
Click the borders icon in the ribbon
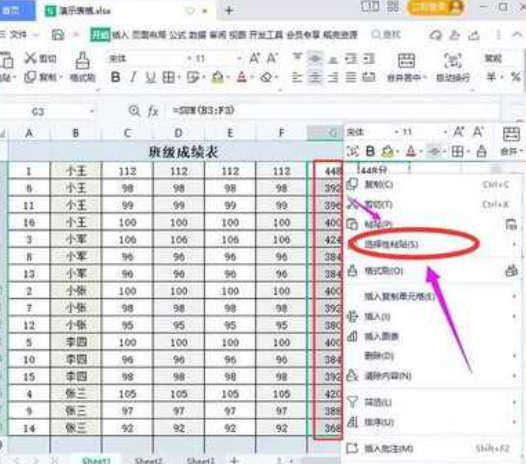click(x=168, y=78)
